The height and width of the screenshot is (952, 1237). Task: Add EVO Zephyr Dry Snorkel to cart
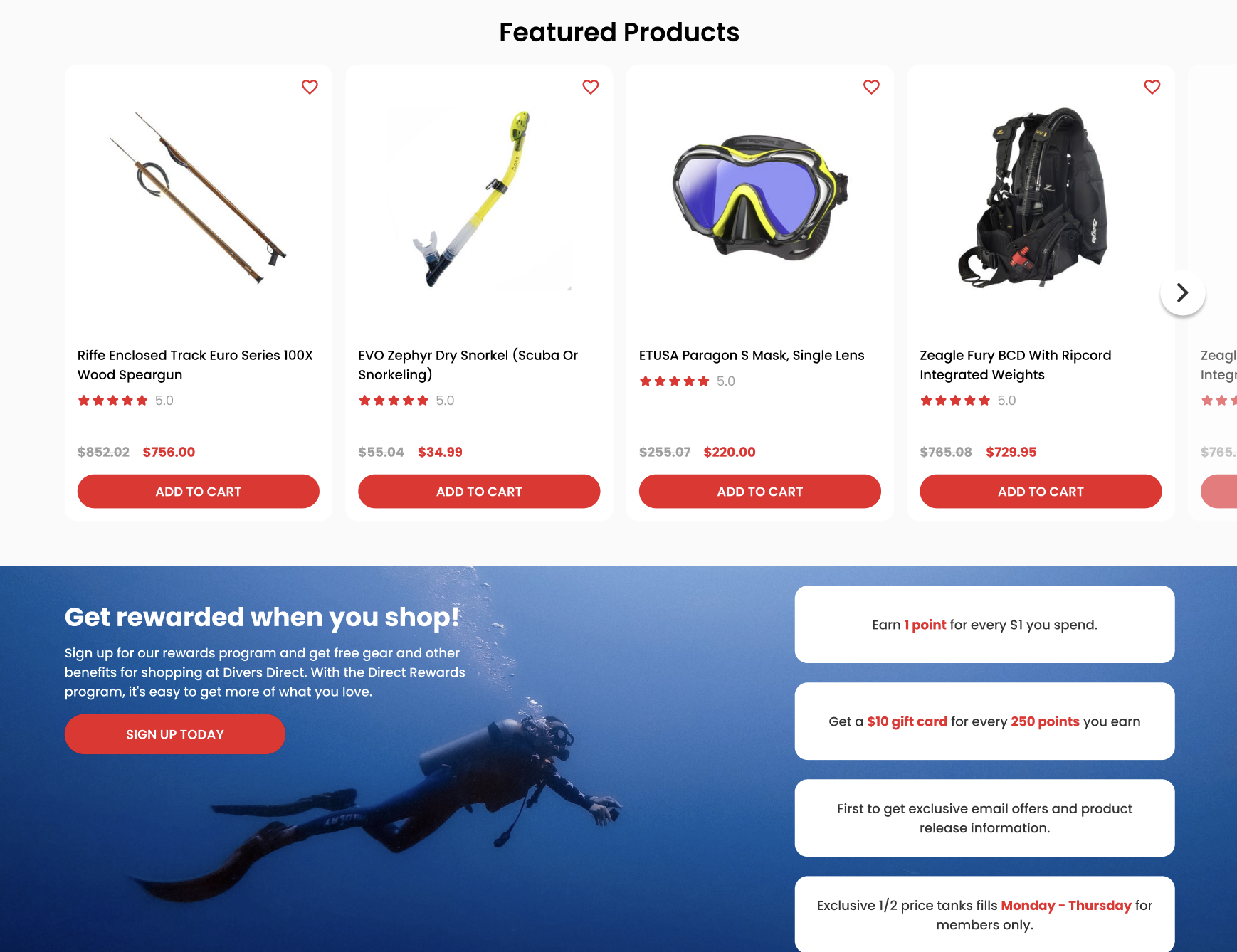pyautogui.click(x=479, y=492)
